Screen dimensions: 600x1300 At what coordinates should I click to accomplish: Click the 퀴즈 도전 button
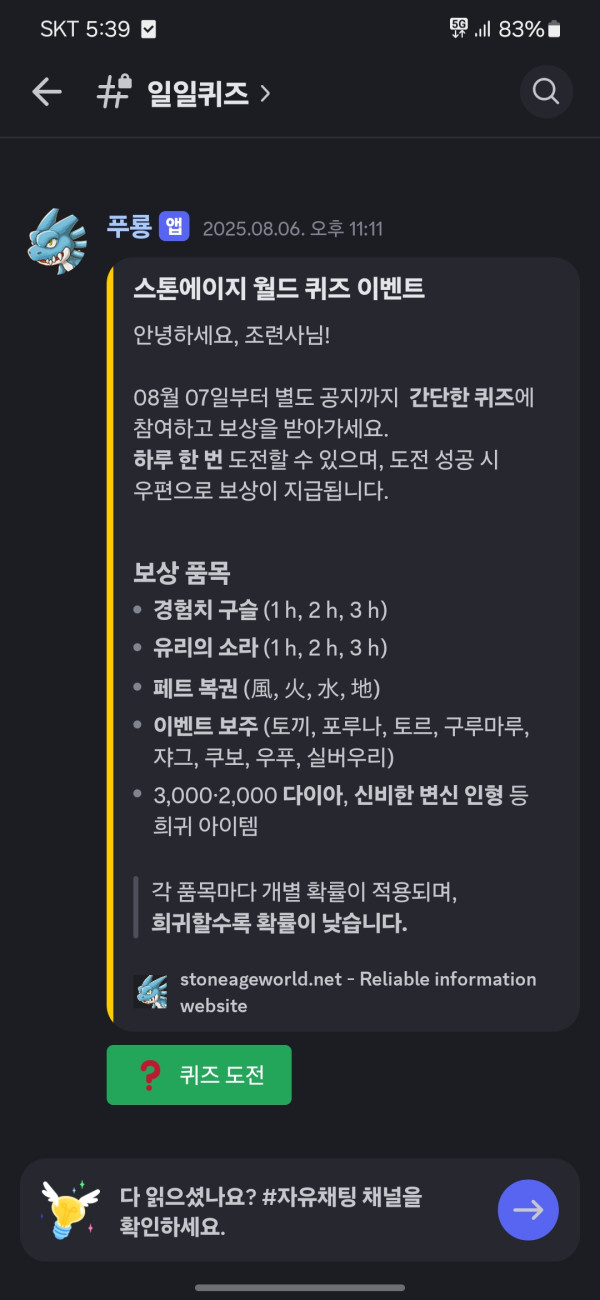[x=199, y=1075]
